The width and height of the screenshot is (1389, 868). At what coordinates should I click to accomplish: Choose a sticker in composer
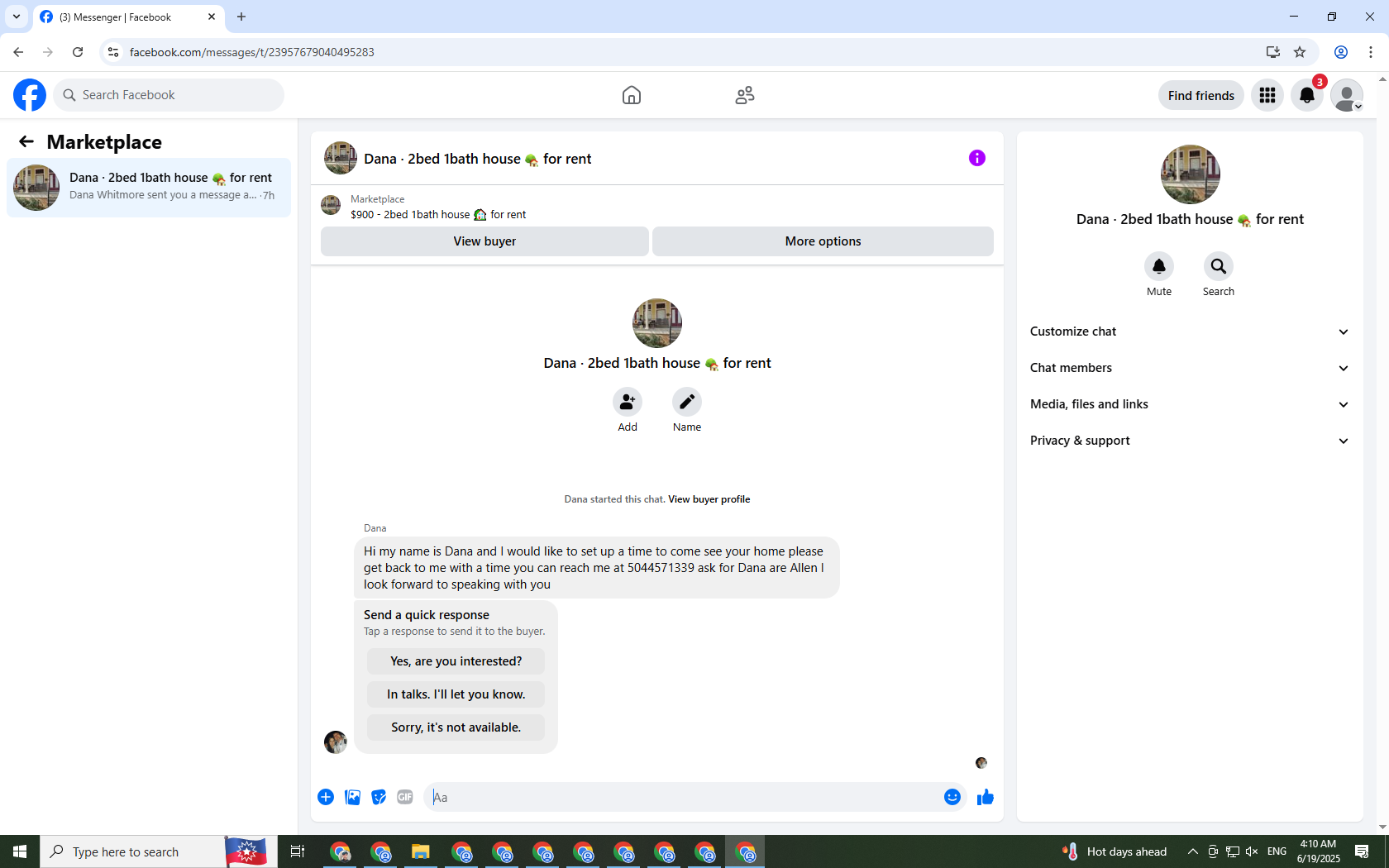379,797
